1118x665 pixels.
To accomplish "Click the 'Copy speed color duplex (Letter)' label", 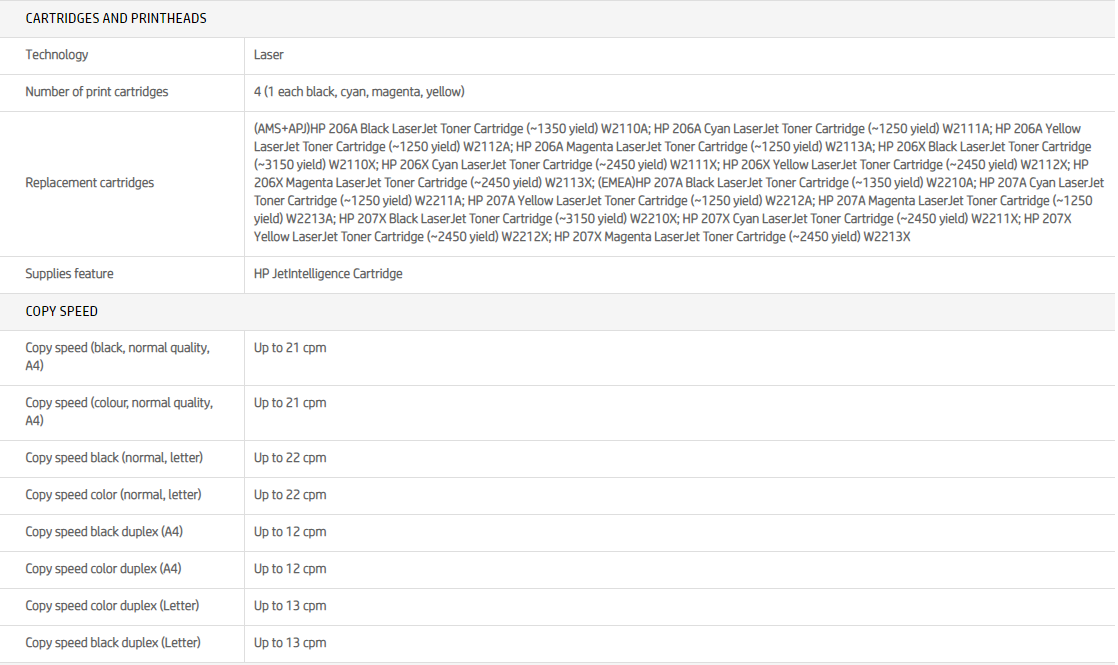I will click(112, 606).
